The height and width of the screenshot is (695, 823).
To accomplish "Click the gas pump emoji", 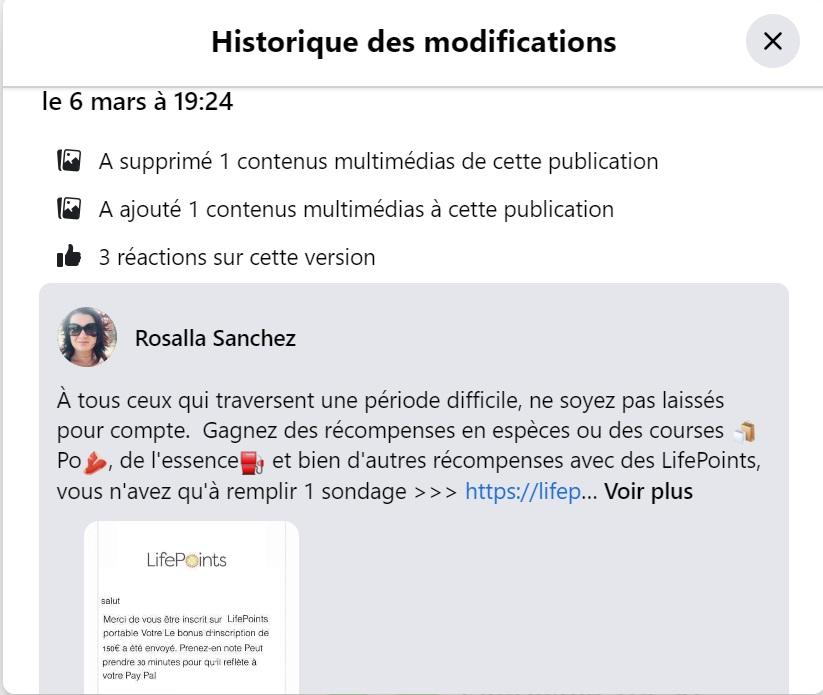I will (252, 462).
